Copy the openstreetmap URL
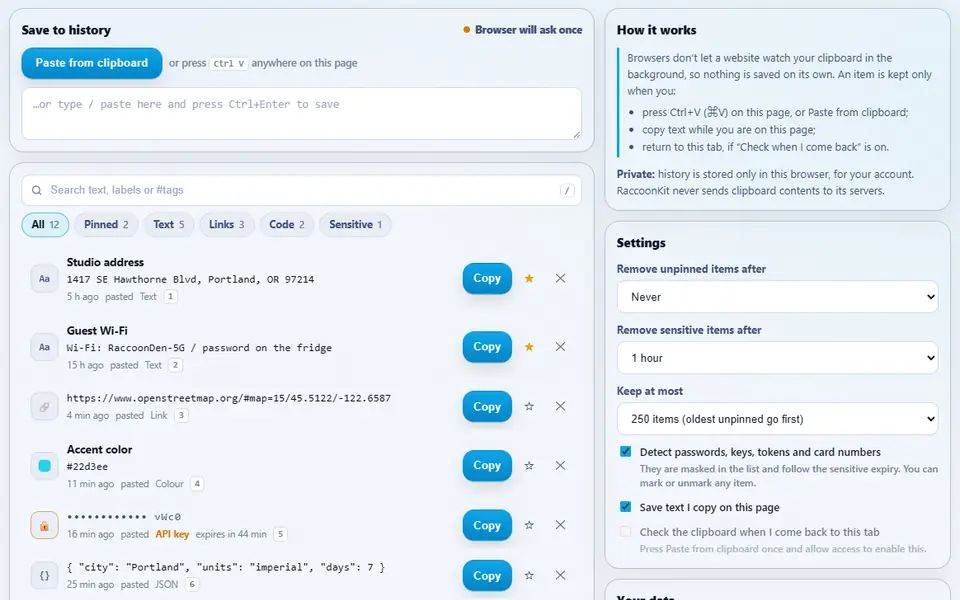This screenshot has width=960, height=600. [x=487, y=407]
